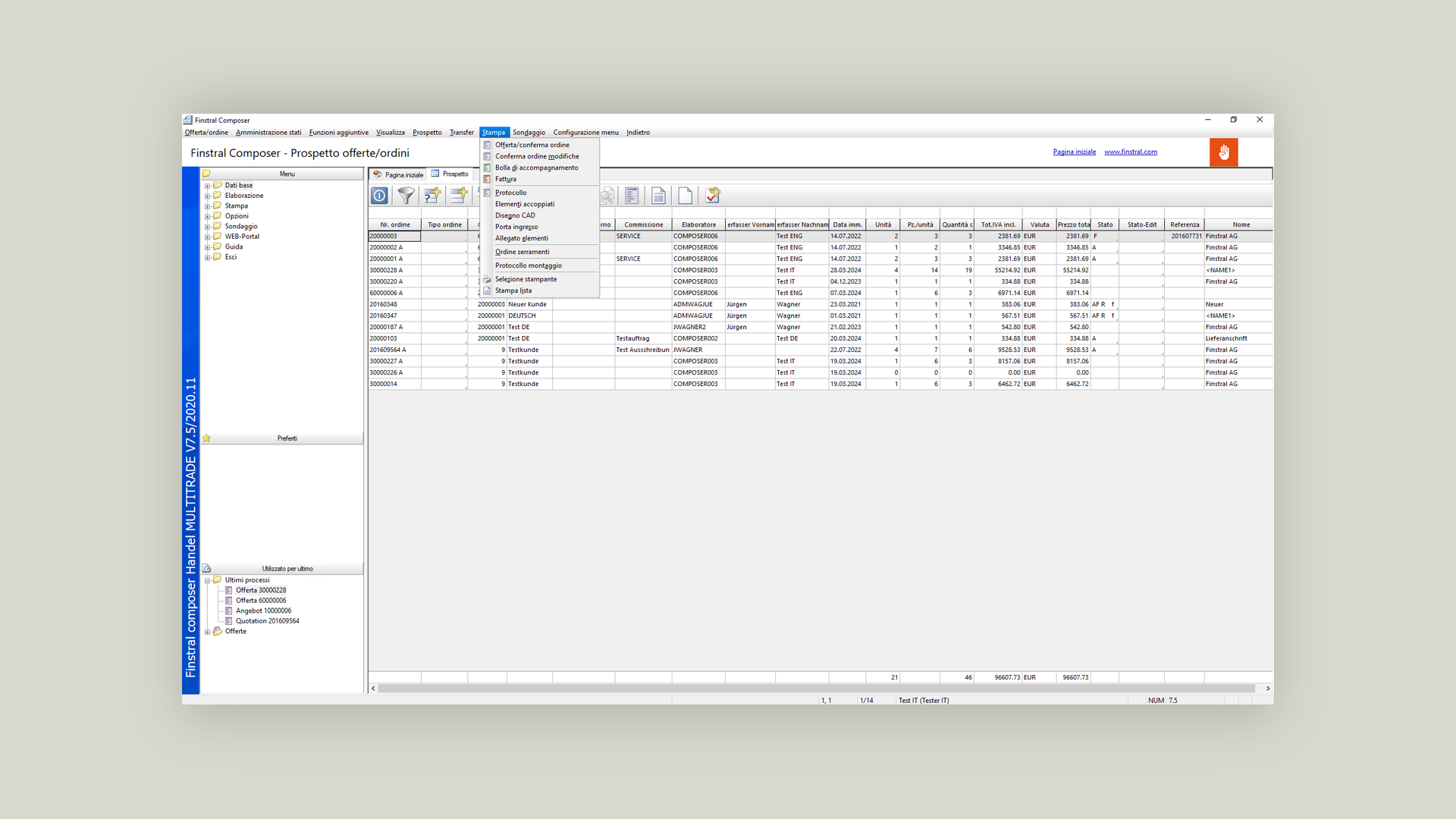This screenshot has height=819, width=1456.
Task: Expand the WEB-Portal tree node
Action: [x=207, y=237]
